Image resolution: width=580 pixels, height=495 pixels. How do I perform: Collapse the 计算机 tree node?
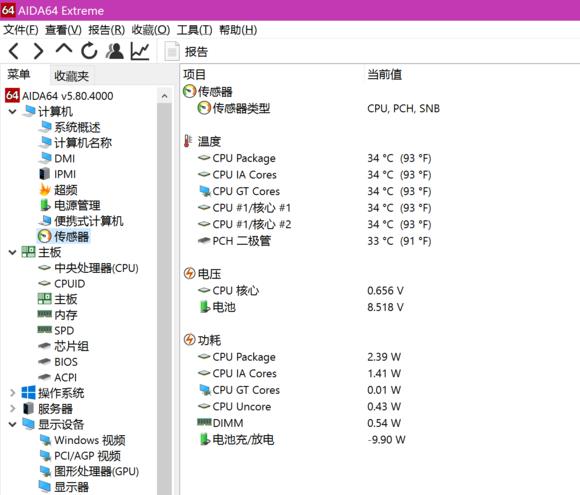[x=13, y=111]
